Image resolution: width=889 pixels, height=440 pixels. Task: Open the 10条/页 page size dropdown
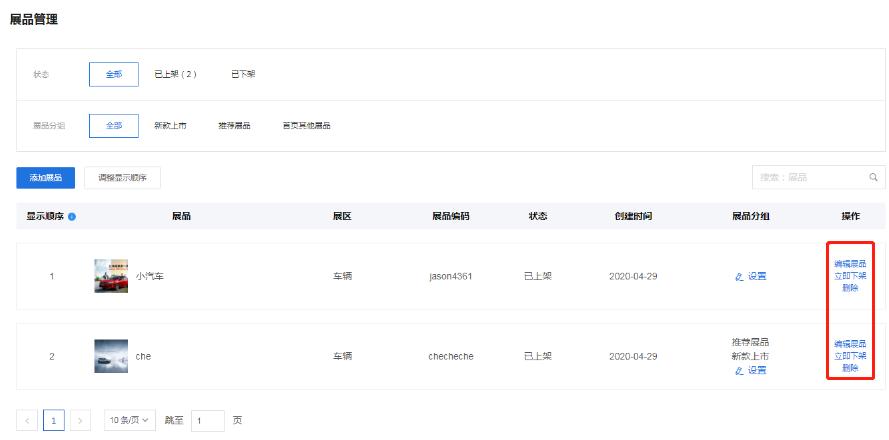[130, 421]
